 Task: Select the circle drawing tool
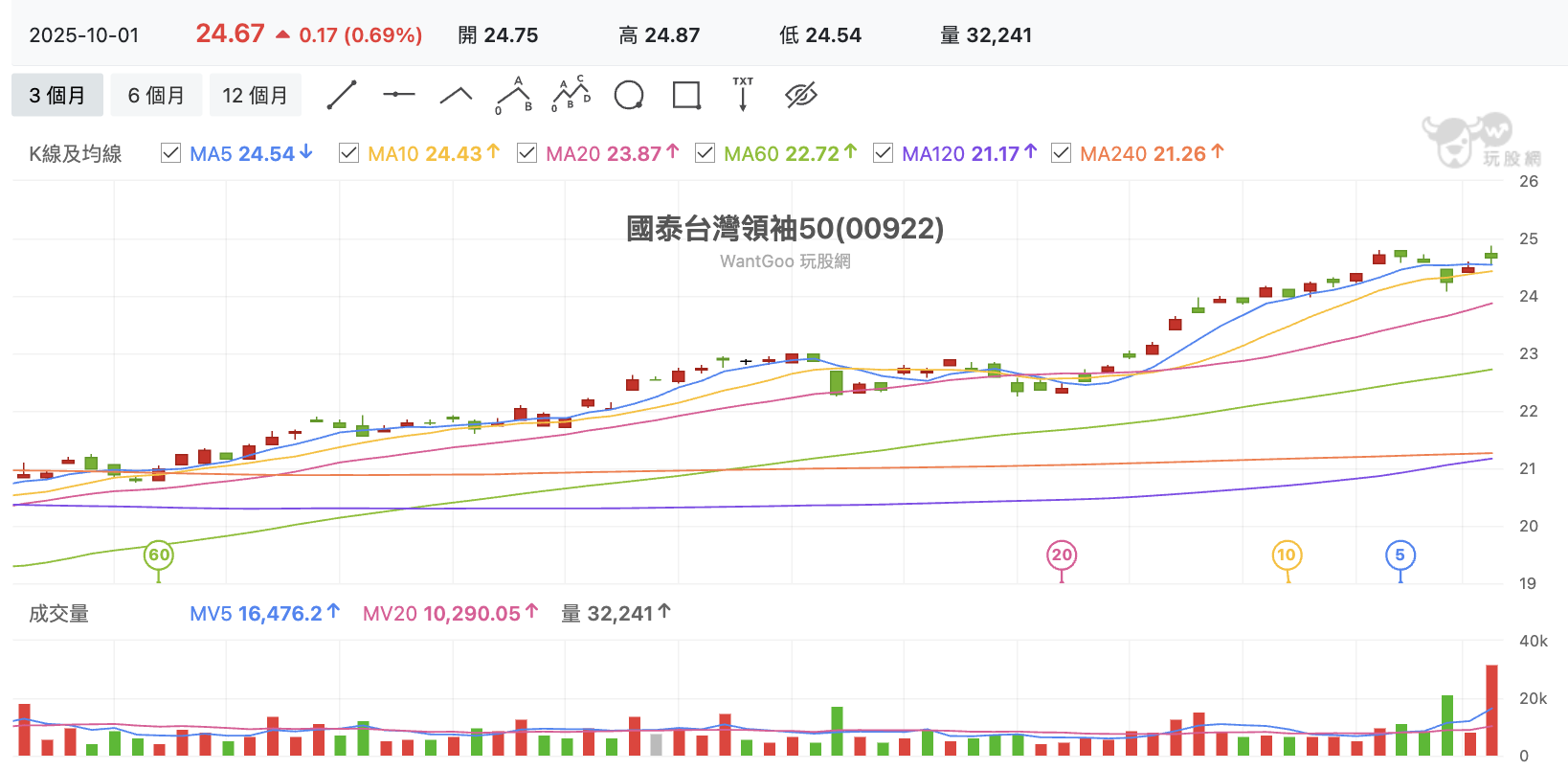click(x=629, y=95)
